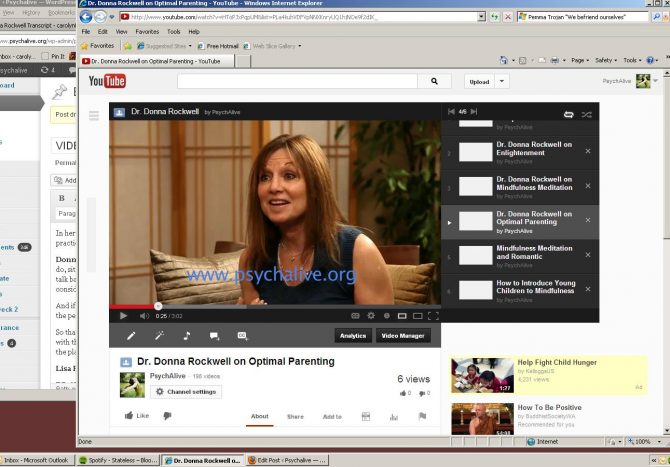Remove Optimal Parenting video from playlist
The image size is (670, 467).
point(588,220)
